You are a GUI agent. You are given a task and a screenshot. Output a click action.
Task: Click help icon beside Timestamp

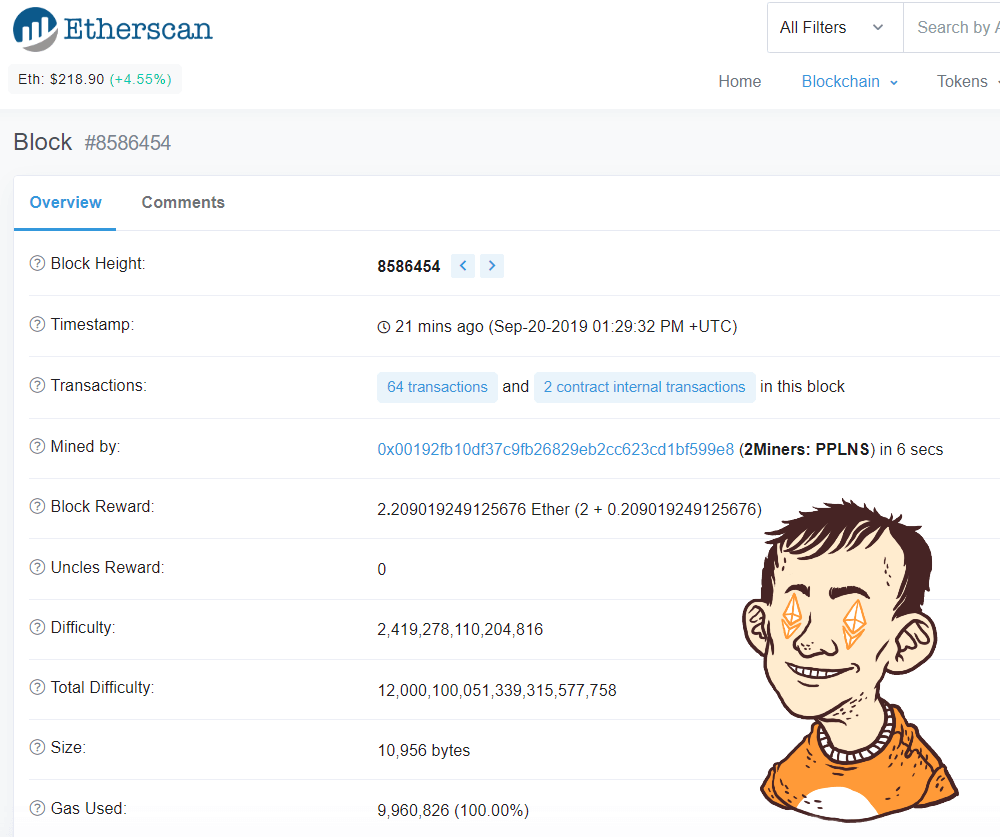coord(37,324)
